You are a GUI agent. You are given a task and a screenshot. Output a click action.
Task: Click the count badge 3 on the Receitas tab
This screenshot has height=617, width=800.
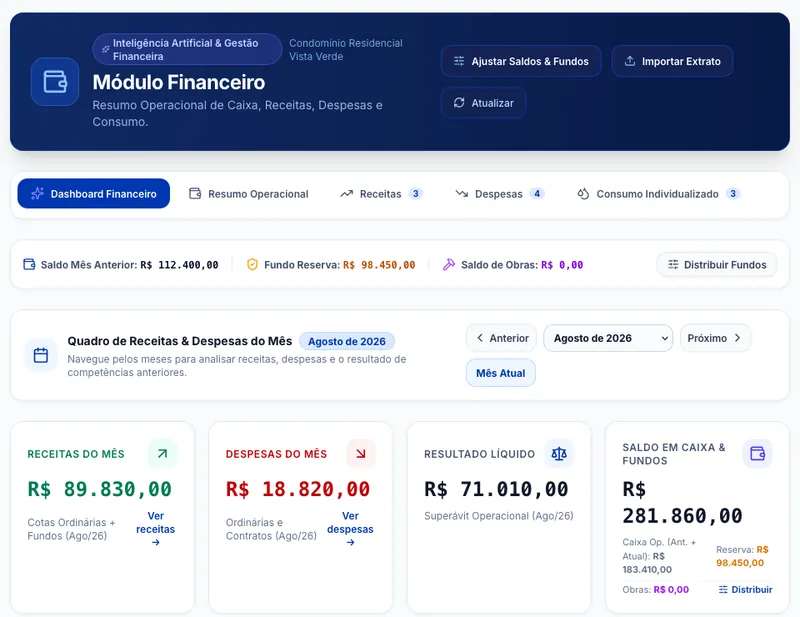[416, 193]
